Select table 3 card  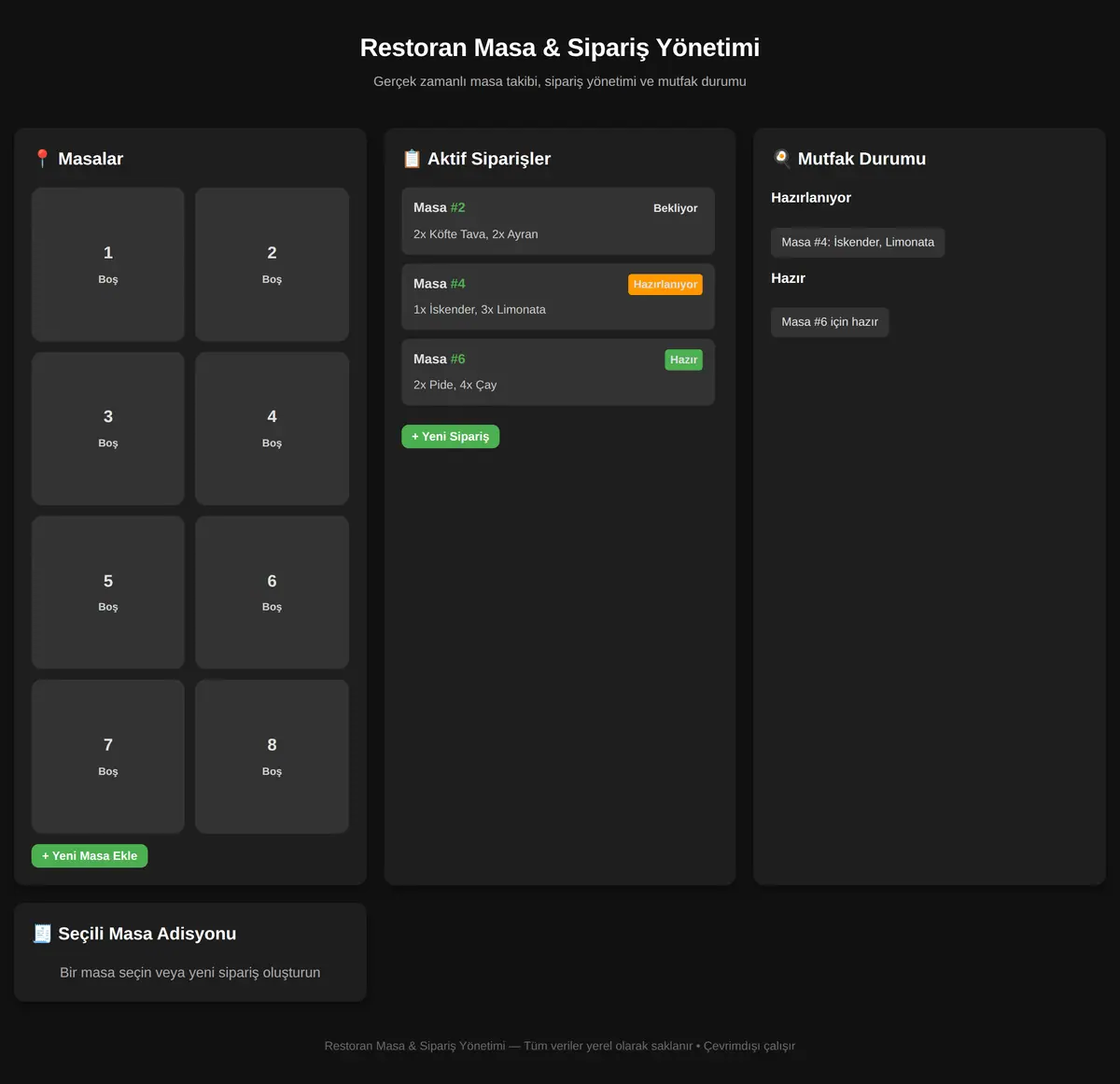pyautogui.click(x=108, y=429)
